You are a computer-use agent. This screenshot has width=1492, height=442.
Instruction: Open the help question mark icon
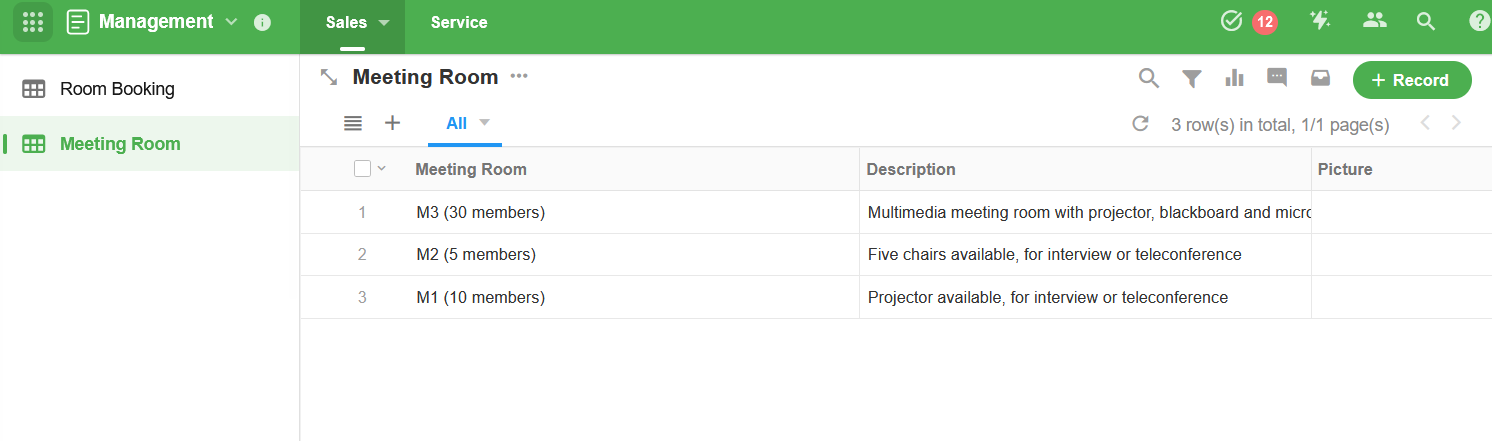(1479, 21)
